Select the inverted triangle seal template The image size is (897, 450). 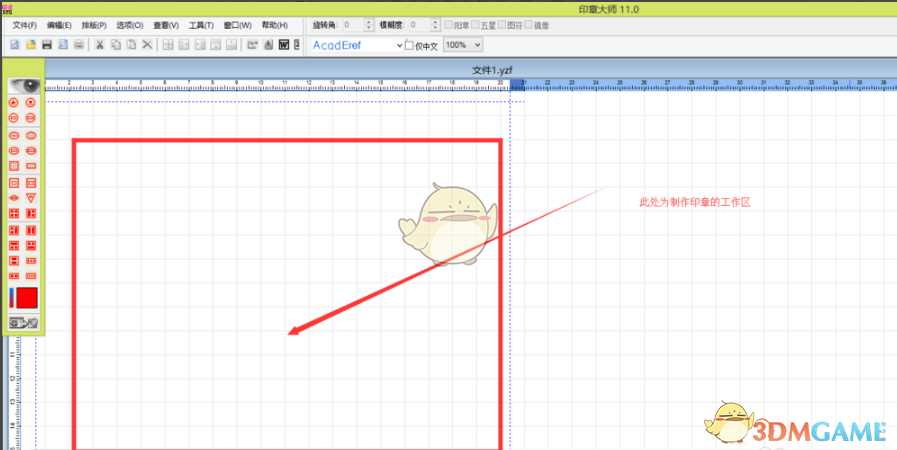(31, 198)
